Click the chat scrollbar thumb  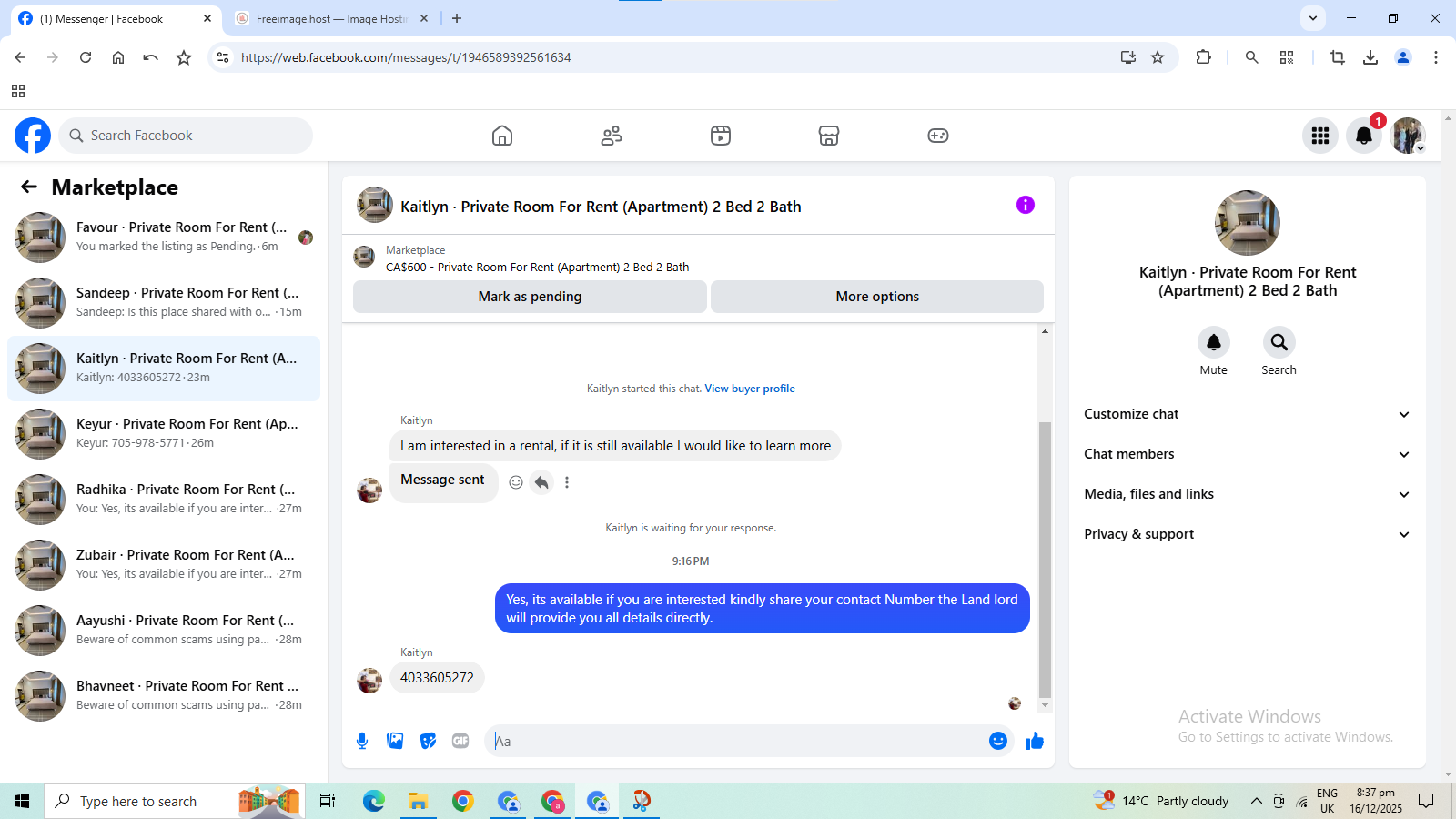pyautogui.click(x=1045, y=559)
